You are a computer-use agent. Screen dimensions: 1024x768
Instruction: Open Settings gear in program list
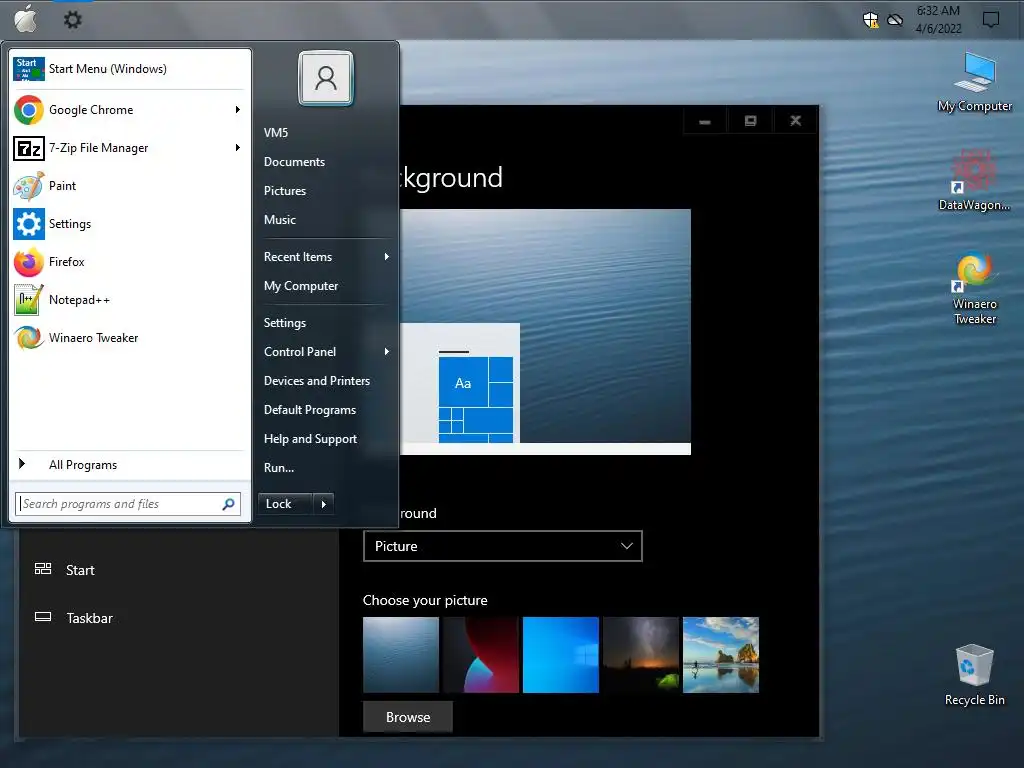(x=129, y=224)
